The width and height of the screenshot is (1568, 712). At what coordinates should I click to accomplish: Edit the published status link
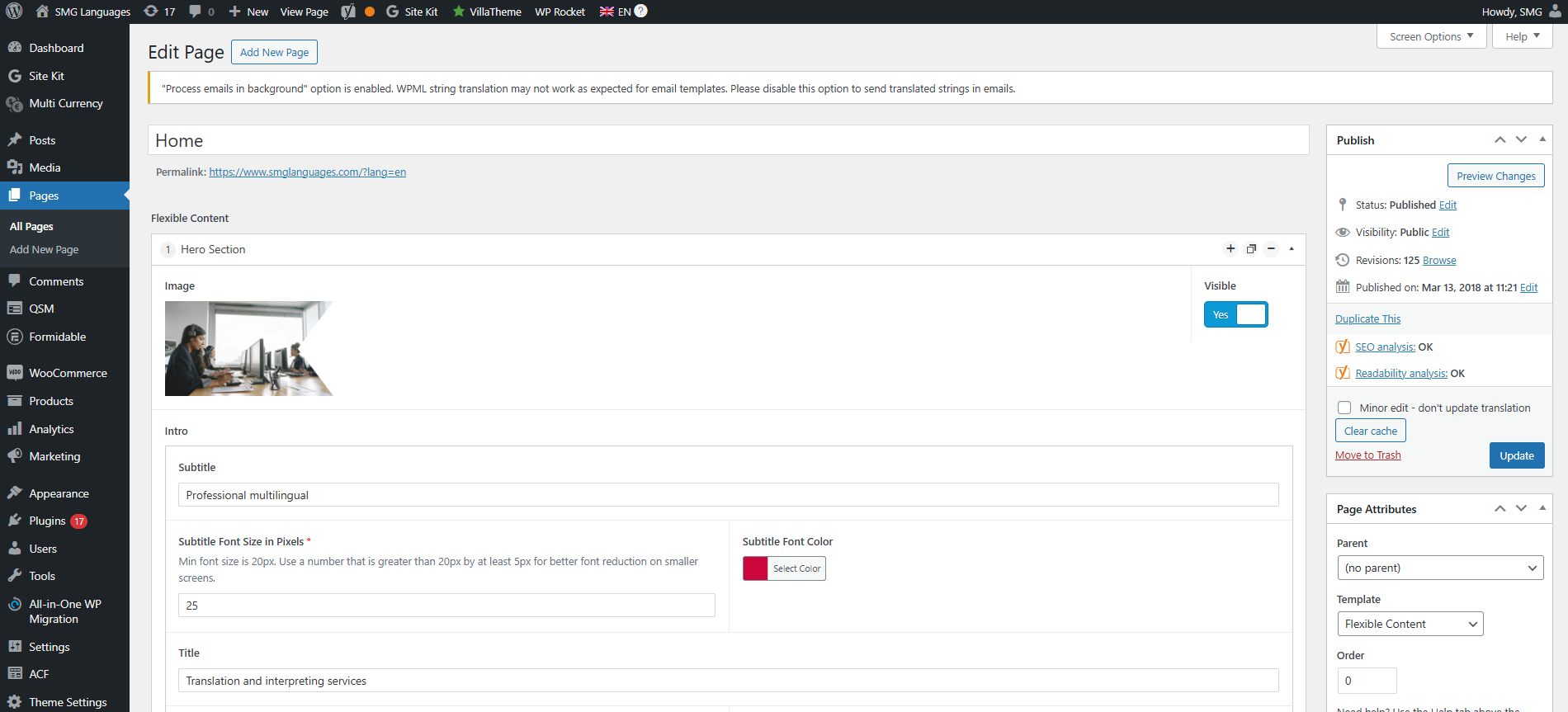[1448, 205]
